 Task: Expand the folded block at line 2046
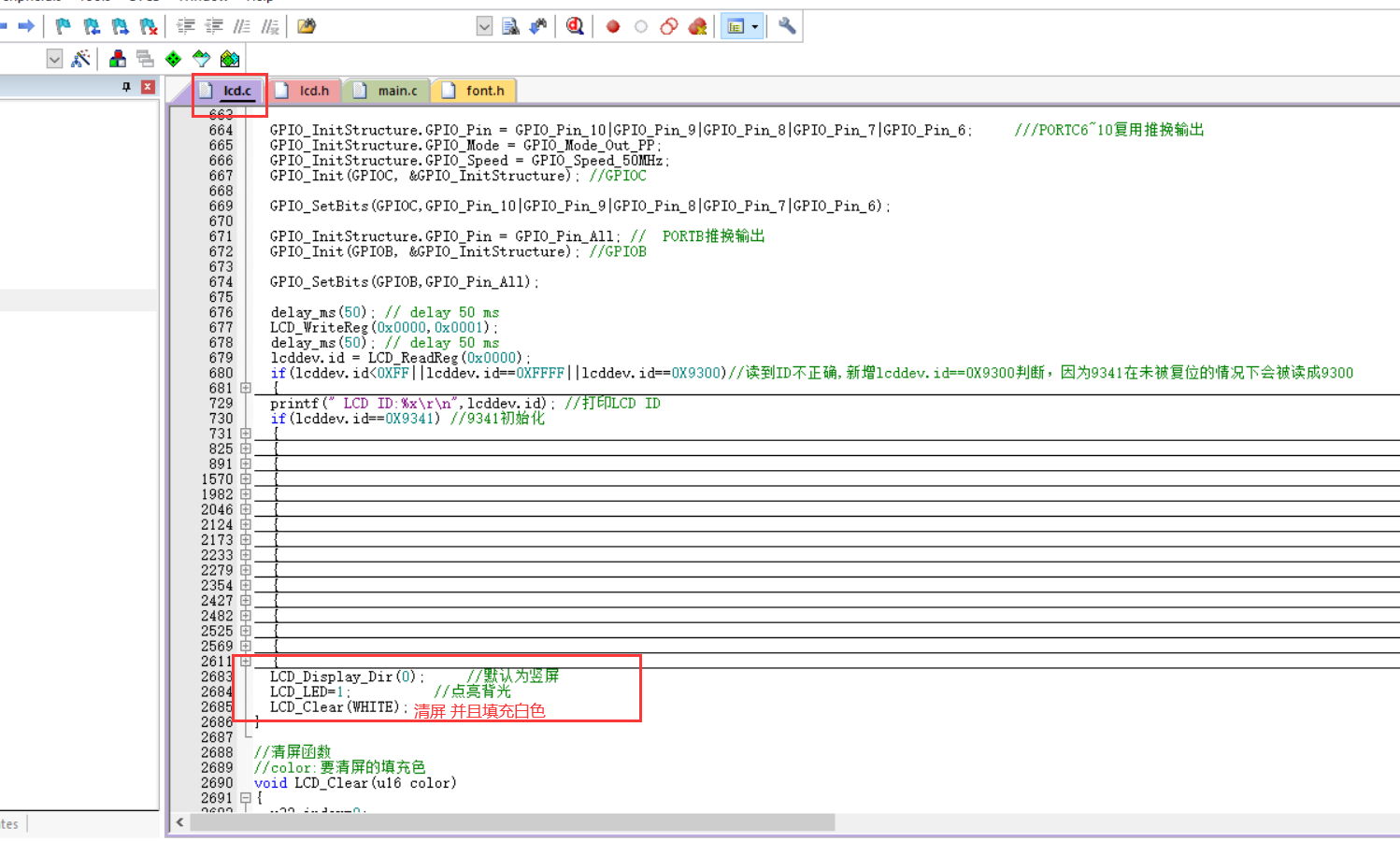click(246, 509)
